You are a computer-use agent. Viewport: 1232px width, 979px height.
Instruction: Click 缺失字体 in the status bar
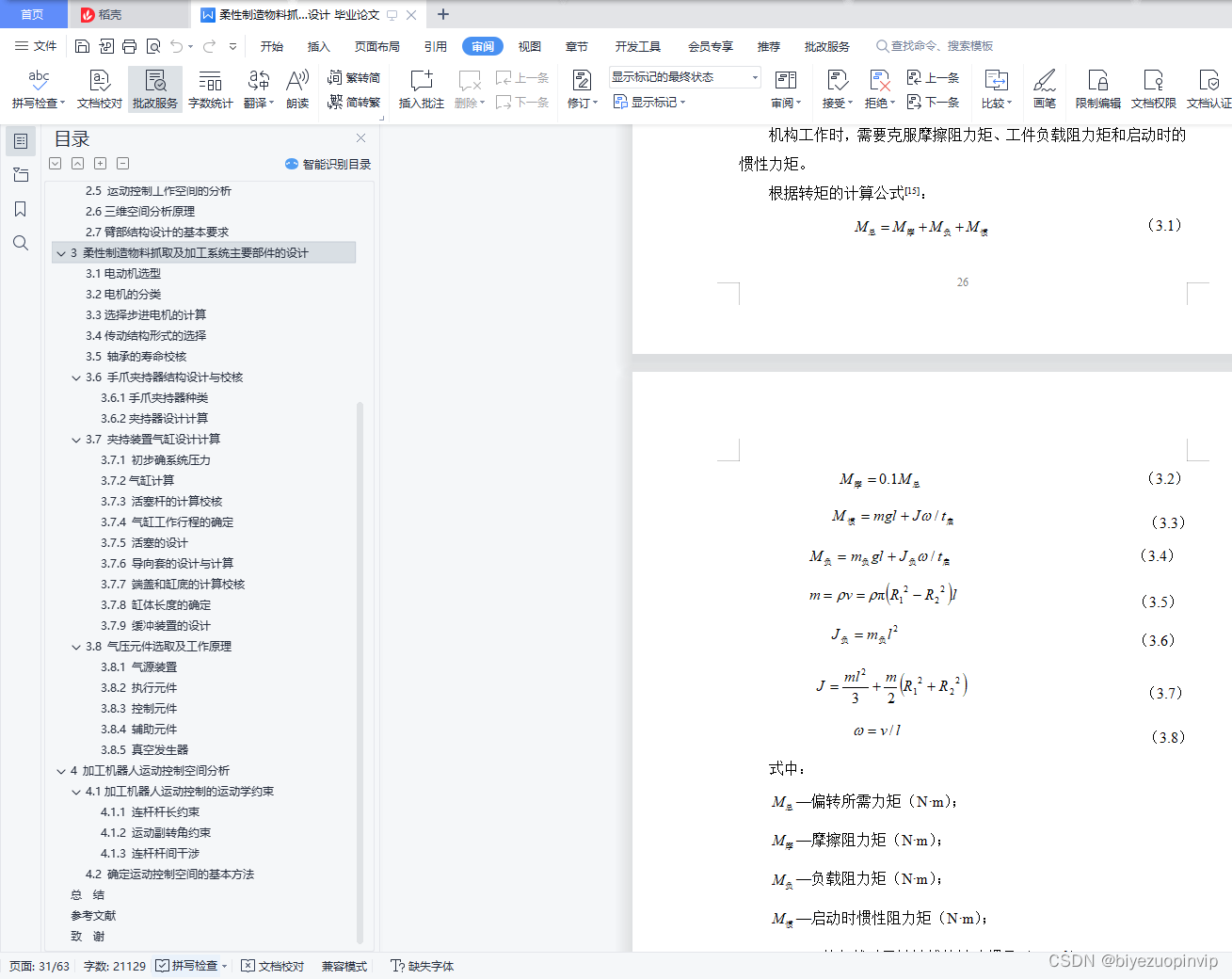(x=423, y=966)
